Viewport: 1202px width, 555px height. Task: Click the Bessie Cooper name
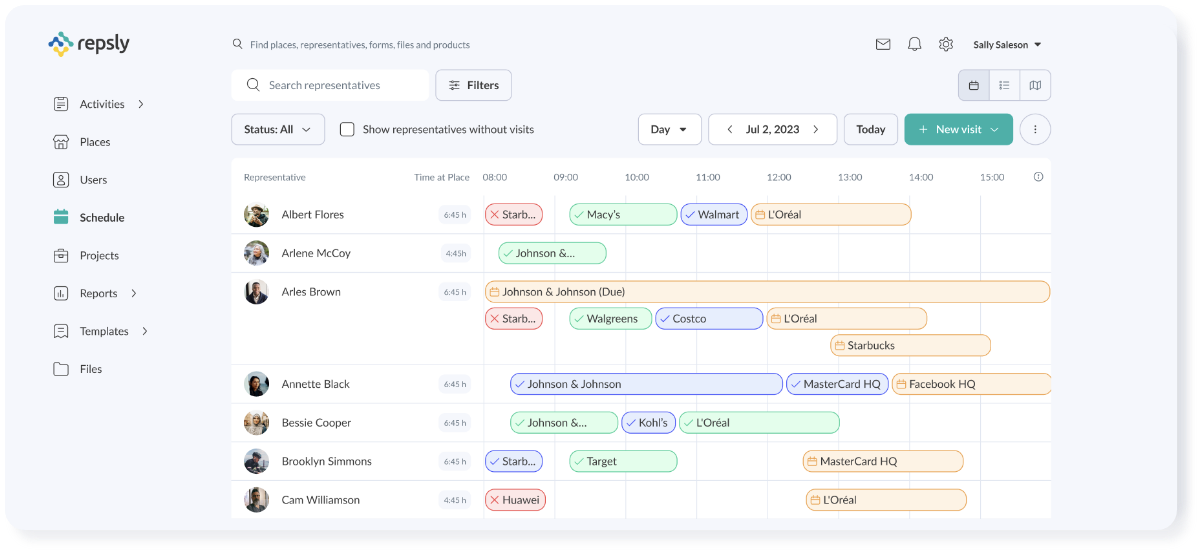coord(316,423)
